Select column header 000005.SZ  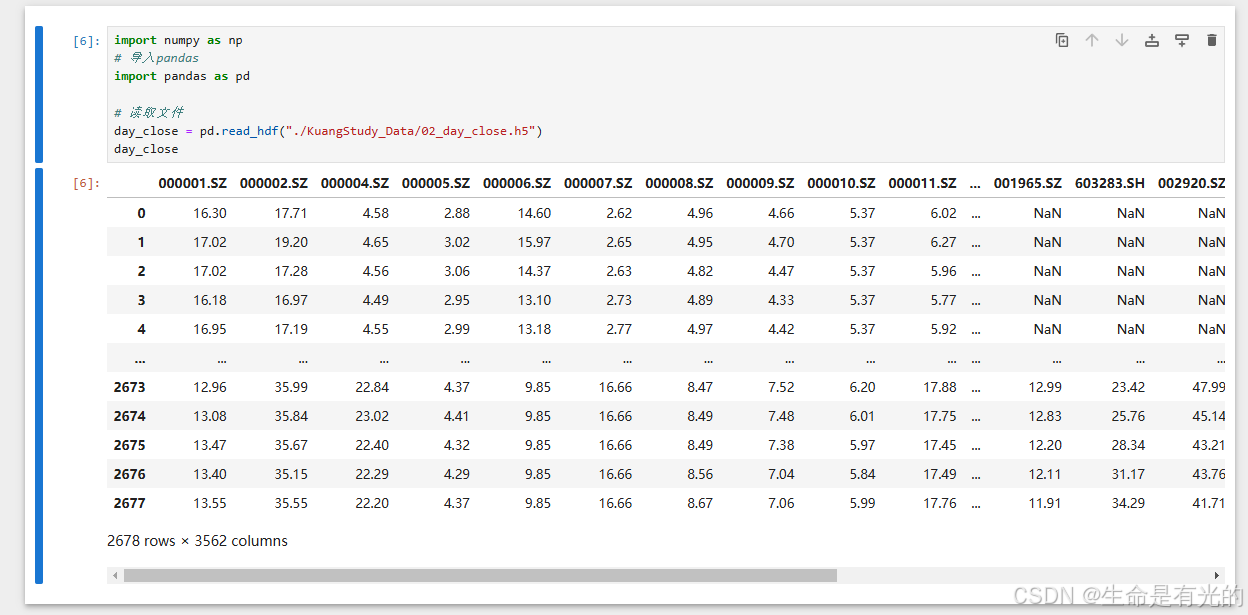[x=435, y=183]
